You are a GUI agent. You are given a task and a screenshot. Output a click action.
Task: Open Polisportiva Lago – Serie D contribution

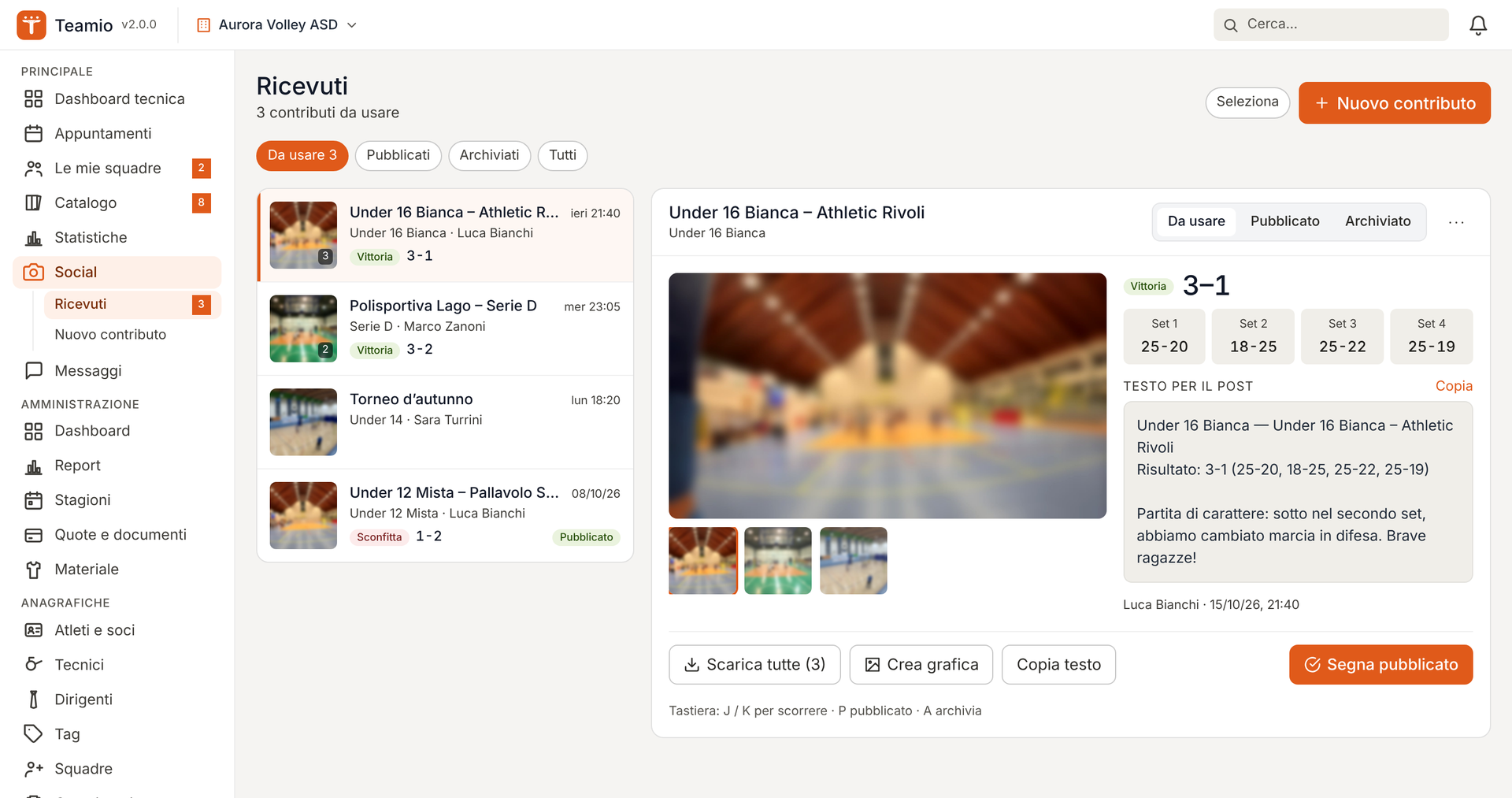pyautogui.click(x=446, y=328)
